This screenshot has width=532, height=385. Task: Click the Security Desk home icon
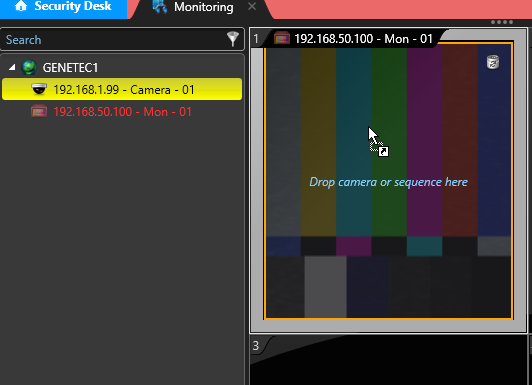click(21, 6)
